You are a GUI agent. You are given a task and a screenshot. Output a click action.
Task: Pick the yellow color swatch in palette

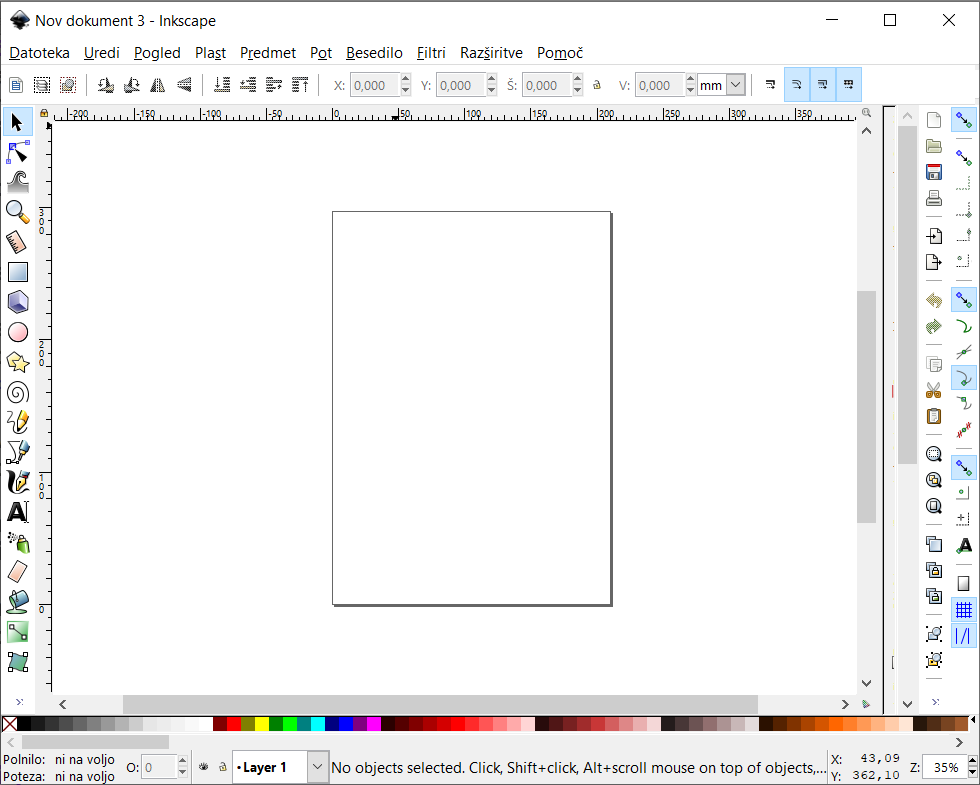pyautogui.click(x=262, y=724)
